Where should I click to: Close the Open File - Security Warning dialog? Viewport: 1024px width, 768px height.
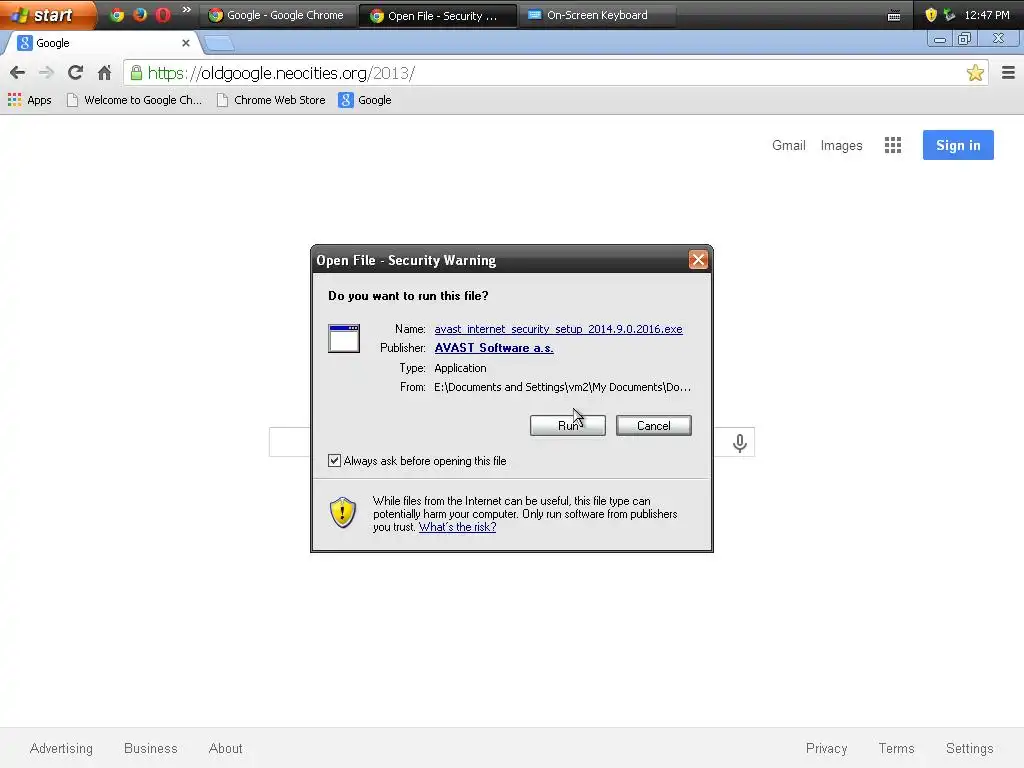coord(698,260)
